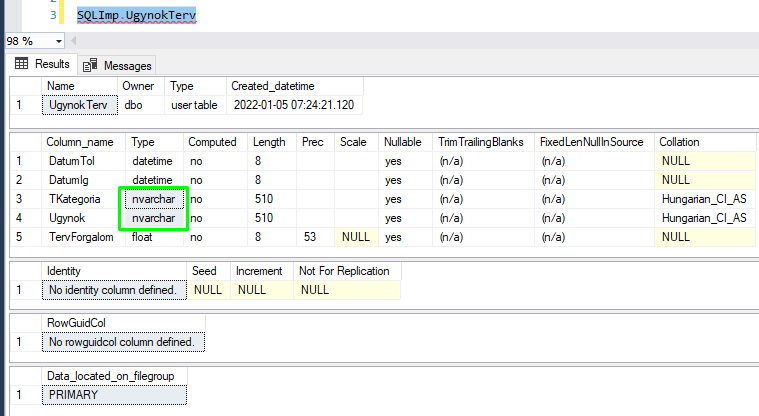The image size is (759, 416).
Task: Select the 53 precision cell
Action: pos(315,237)
